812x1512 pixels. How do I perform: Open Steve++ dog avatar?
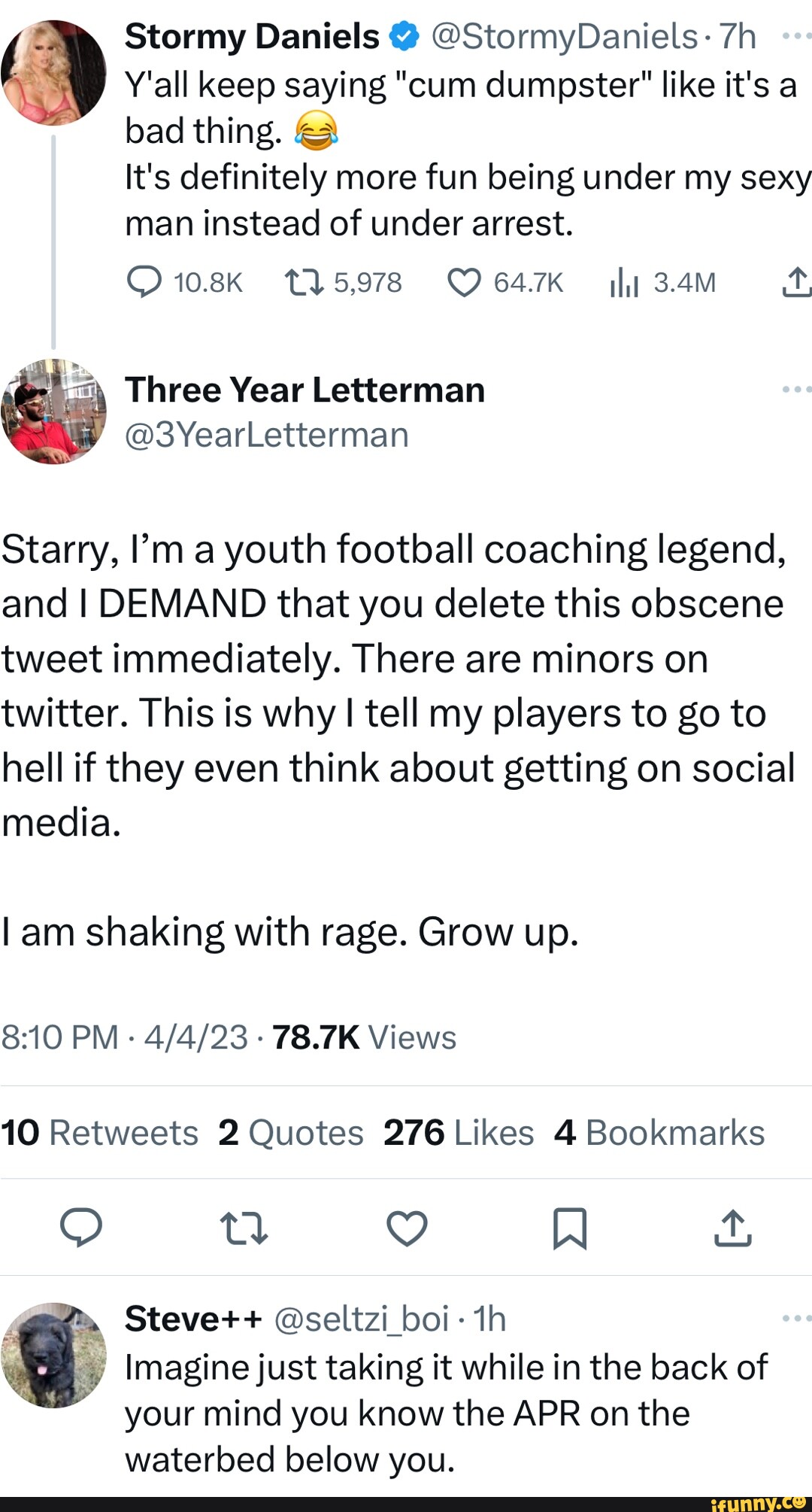[x=53, y=1355]
